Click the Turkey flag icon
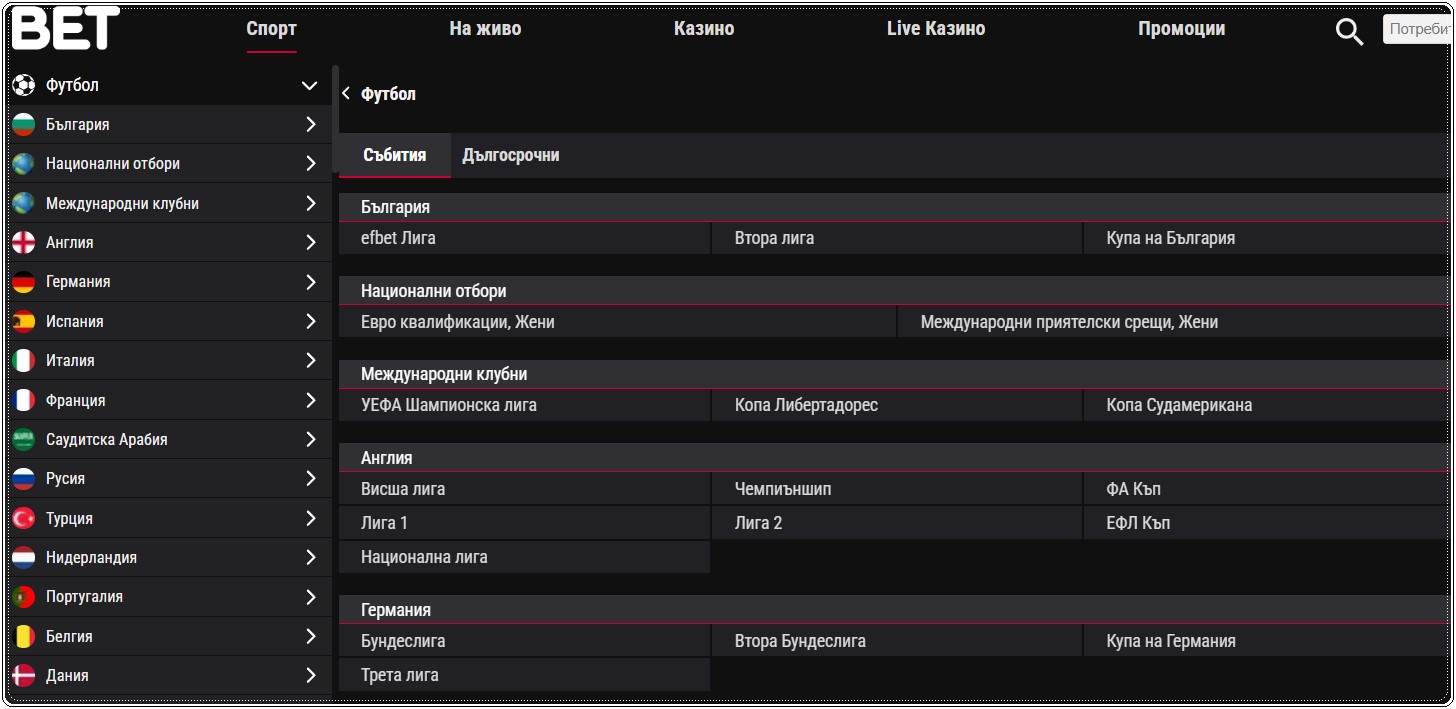The width and height of the screenshot is (1456, 709). (x=24, y=518)
